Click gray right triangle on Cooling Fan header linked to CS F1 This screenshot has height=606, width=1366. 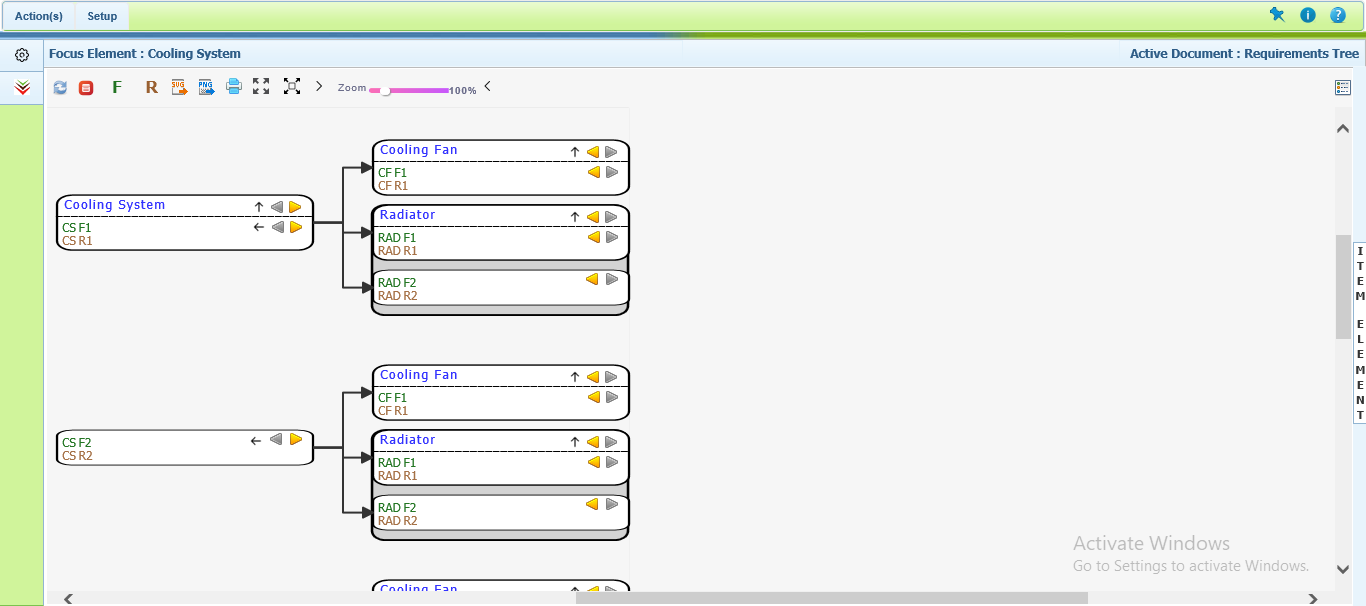click(x=611, y=152)
